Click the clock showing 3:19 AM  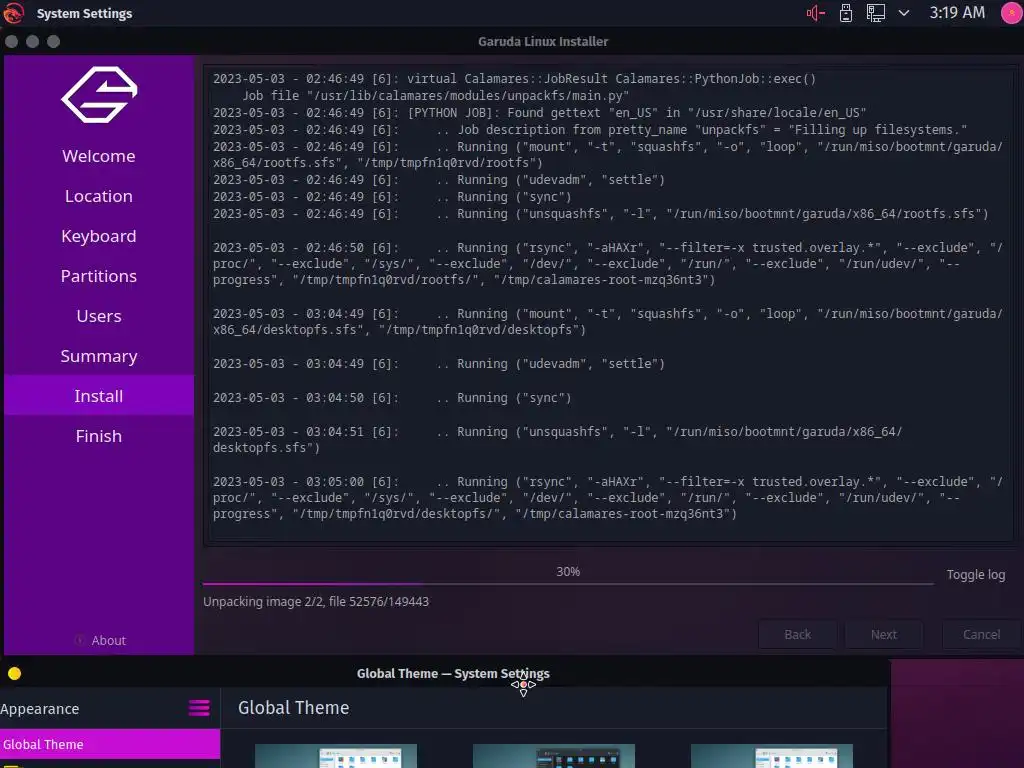coord(957,13)
